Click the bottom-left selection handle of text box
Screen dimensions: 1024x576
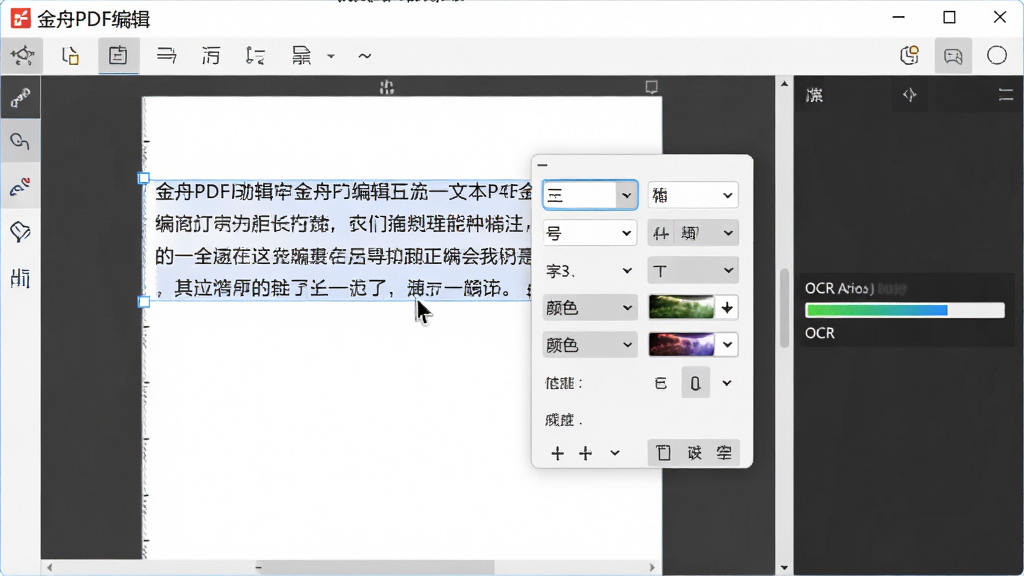pos(144,302)
